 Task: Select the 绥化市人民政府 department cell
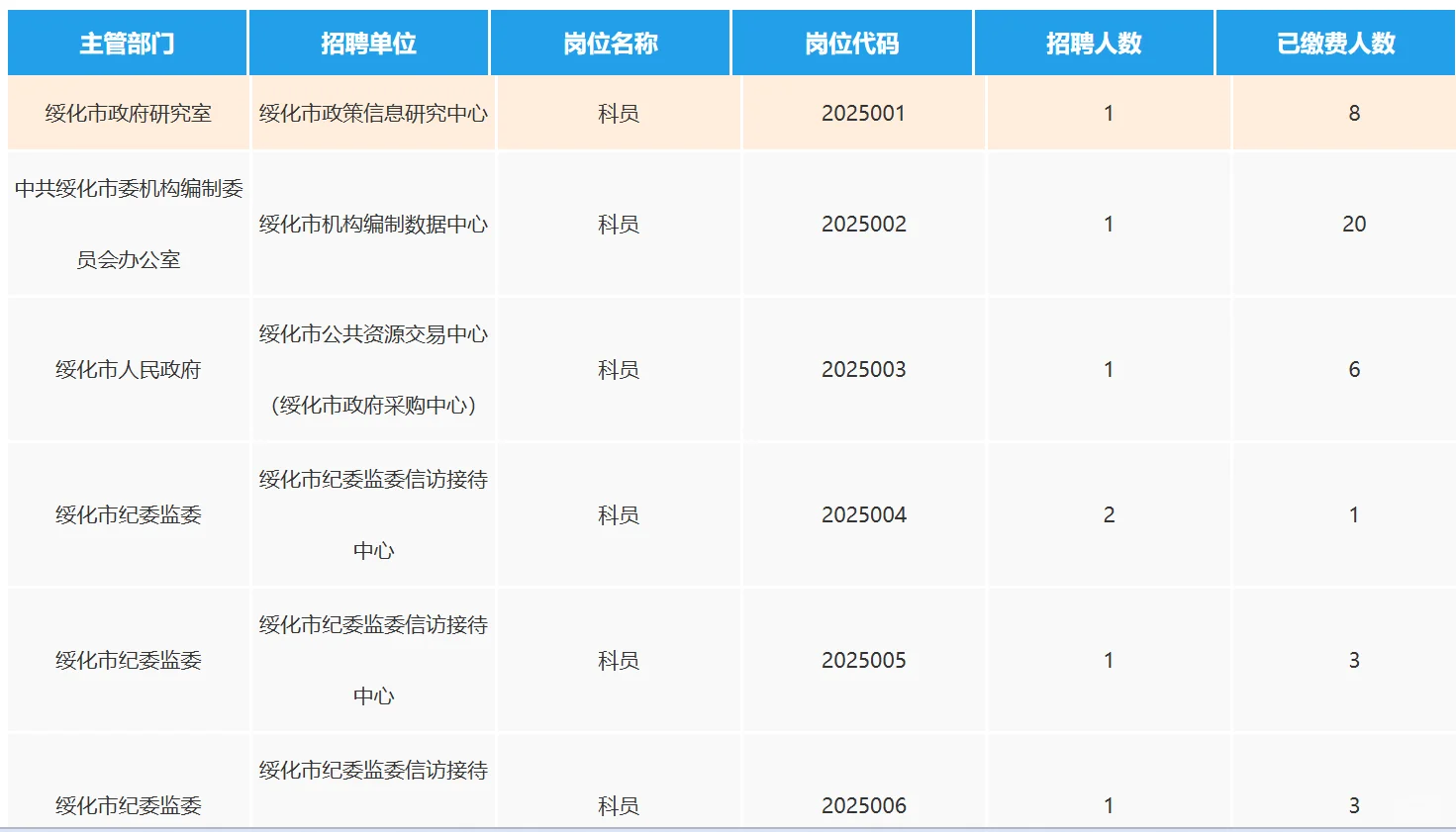click(x=129, y=370)
